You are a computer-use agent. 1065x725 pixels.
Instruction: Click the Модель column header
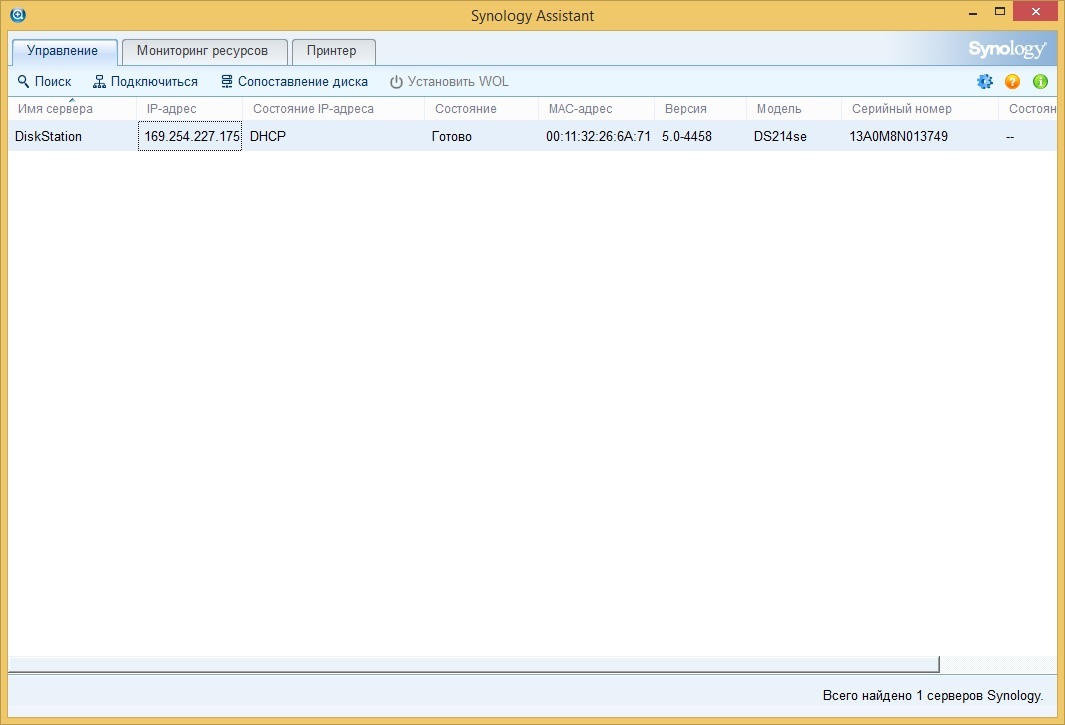778,109
